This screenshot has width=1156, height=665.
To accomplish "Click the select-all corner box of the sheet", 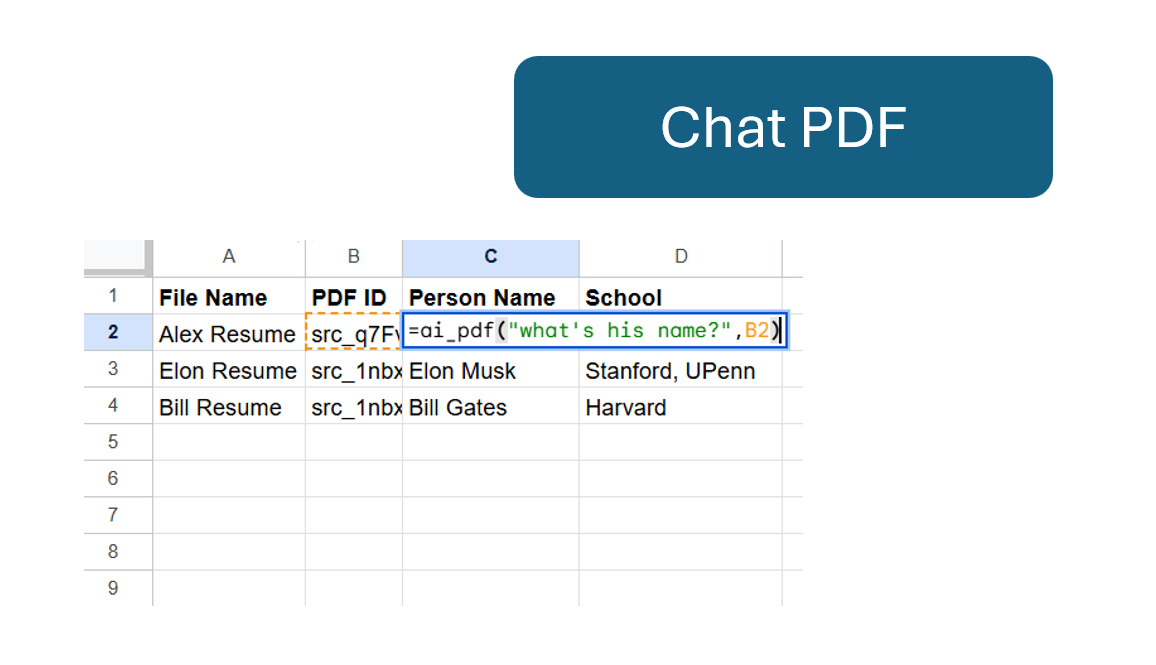I will coord(118,257).
